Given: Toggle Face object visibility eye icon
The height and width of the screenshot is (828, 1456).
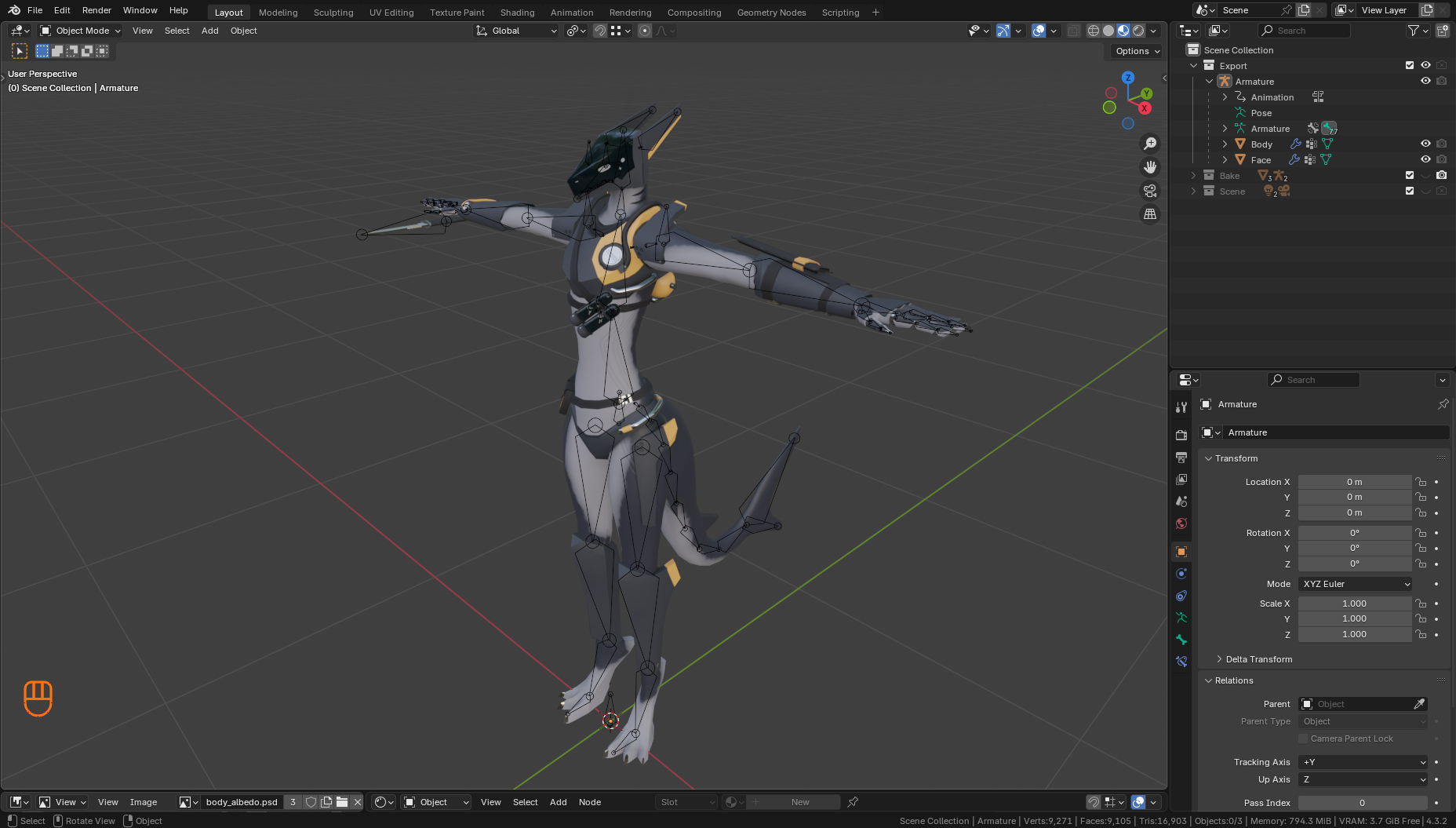Looking at the screenshot, I should point(1426,159).
